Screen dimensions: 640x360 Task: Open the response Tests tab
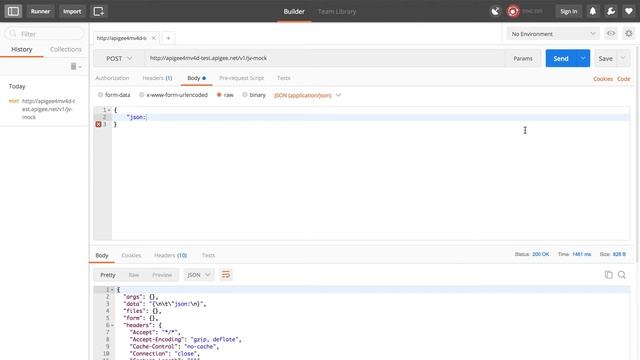(208, 255)
